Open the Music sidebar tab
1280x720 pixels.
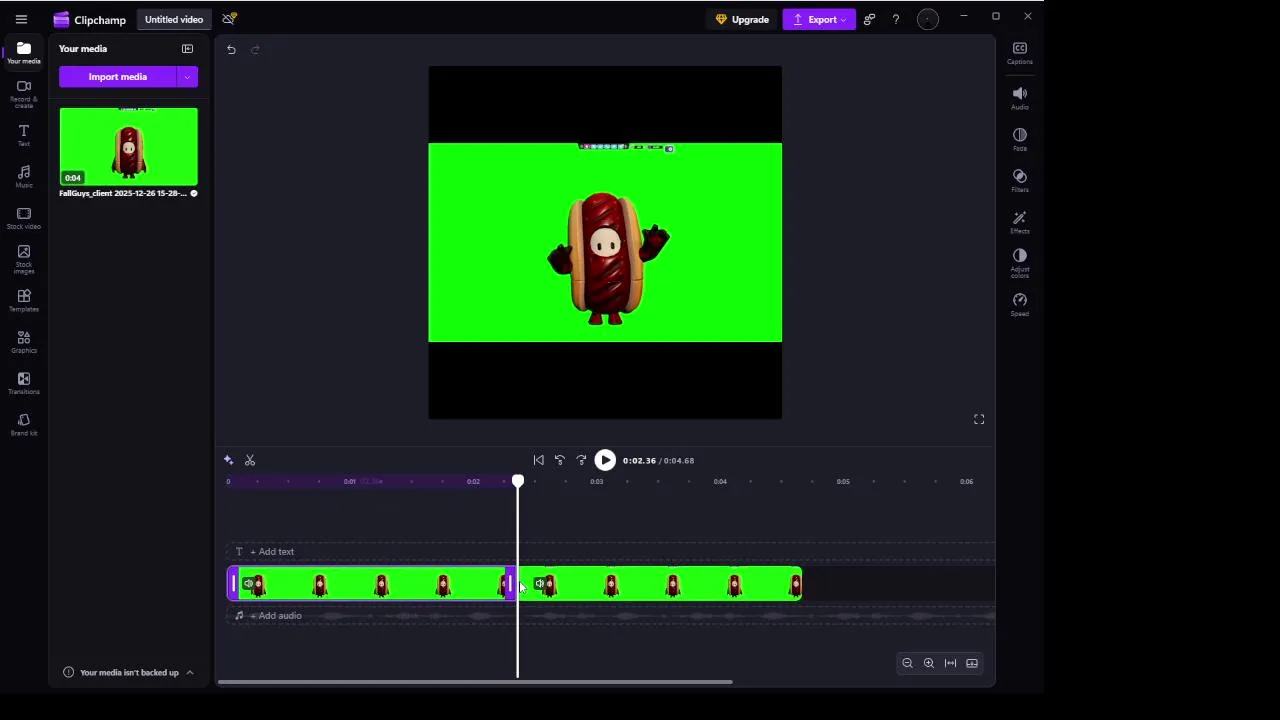pyautogui.click(x=24, y=177)
